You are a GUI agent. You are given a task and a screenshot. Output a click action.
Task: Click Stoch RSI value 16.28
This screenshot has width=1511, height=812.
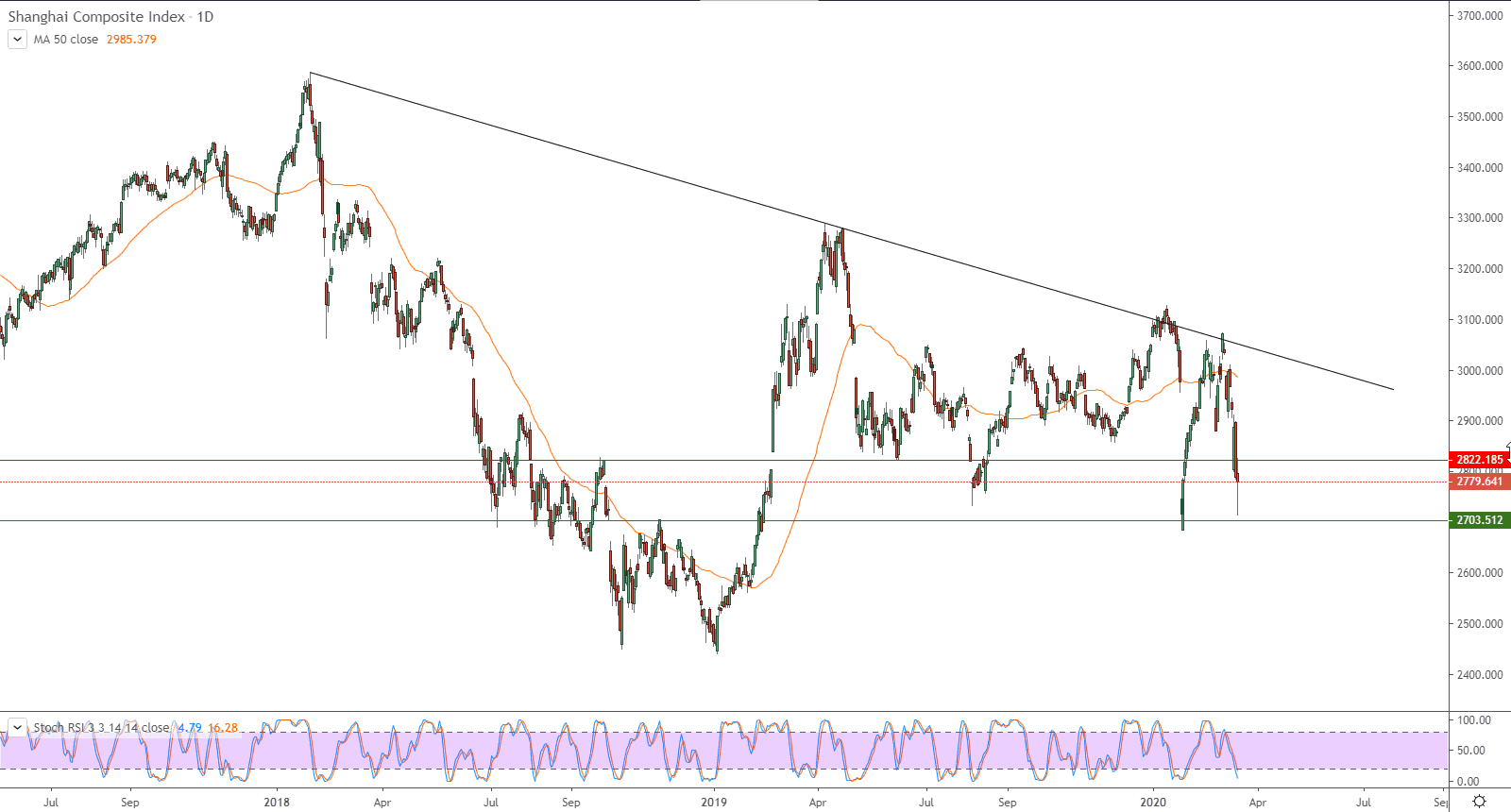click(223, 728)
